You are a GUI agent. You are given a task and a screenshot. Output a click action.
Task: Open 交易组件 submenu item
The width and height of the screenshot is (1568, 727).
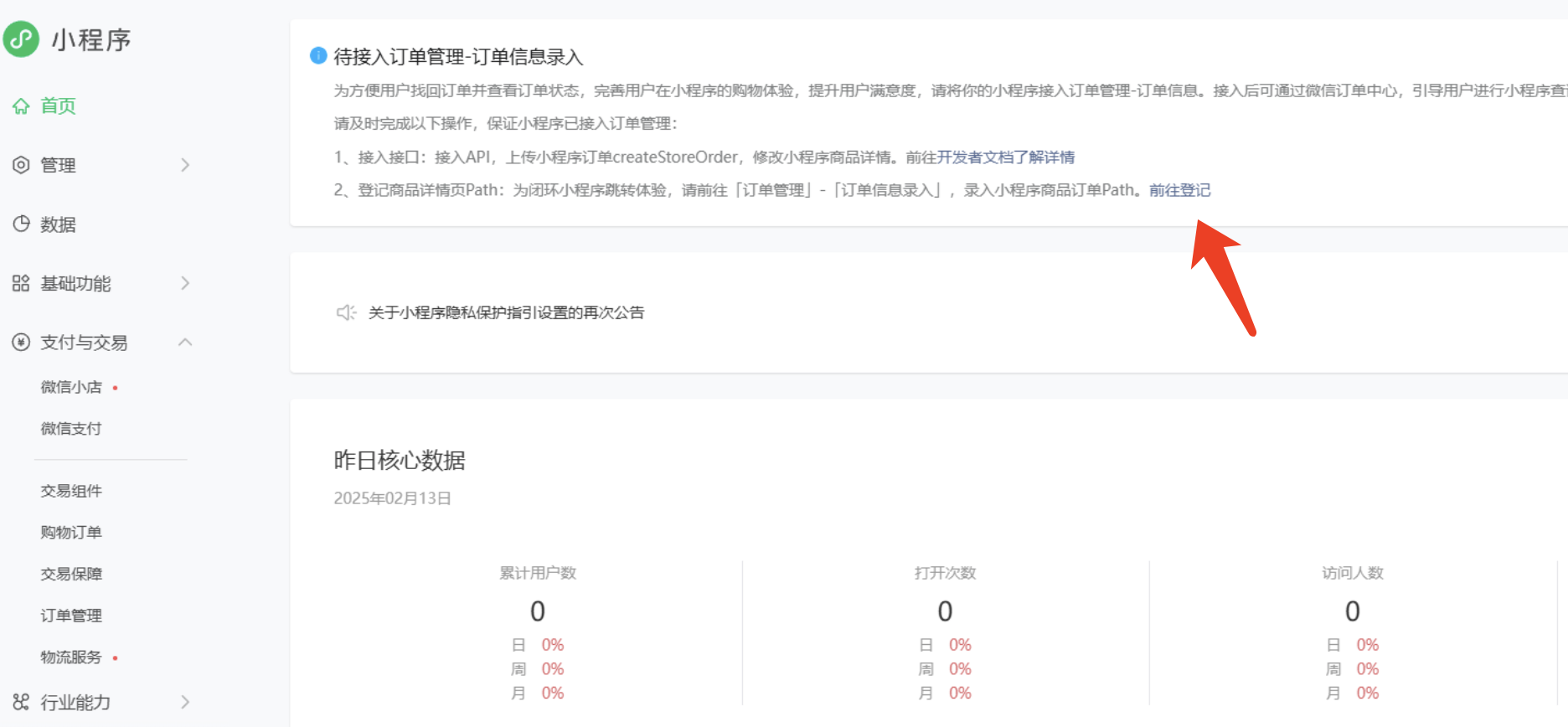pos(71,491)
